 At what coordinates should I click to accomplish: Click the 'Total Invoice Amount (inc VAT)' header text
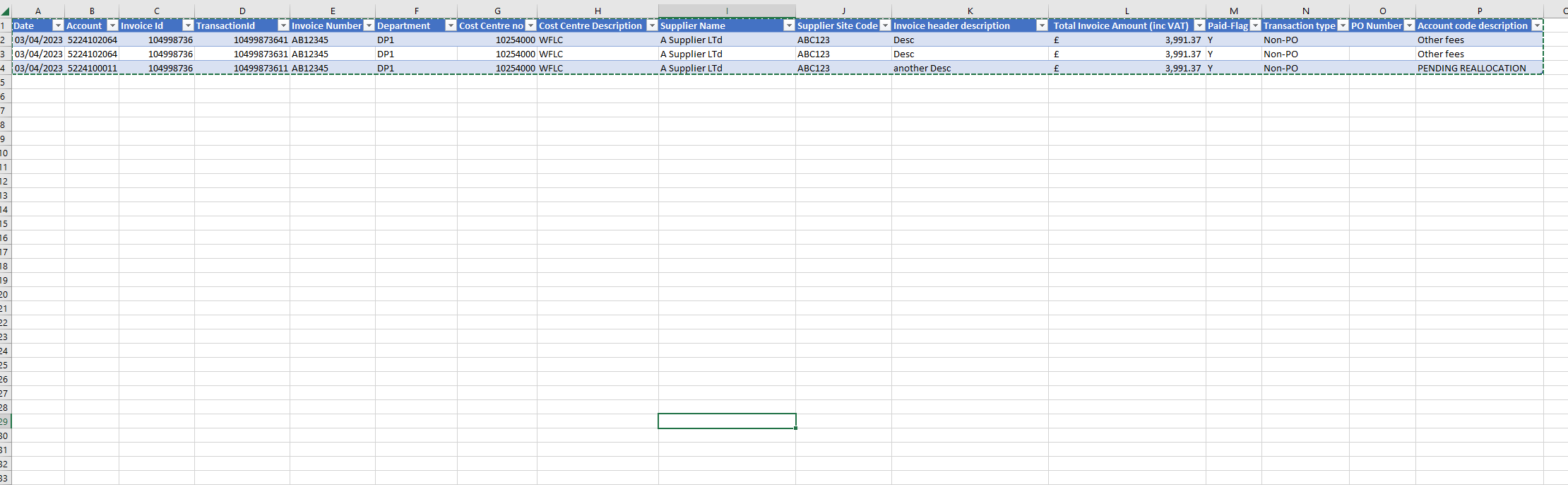click(x=1121, y=25)
